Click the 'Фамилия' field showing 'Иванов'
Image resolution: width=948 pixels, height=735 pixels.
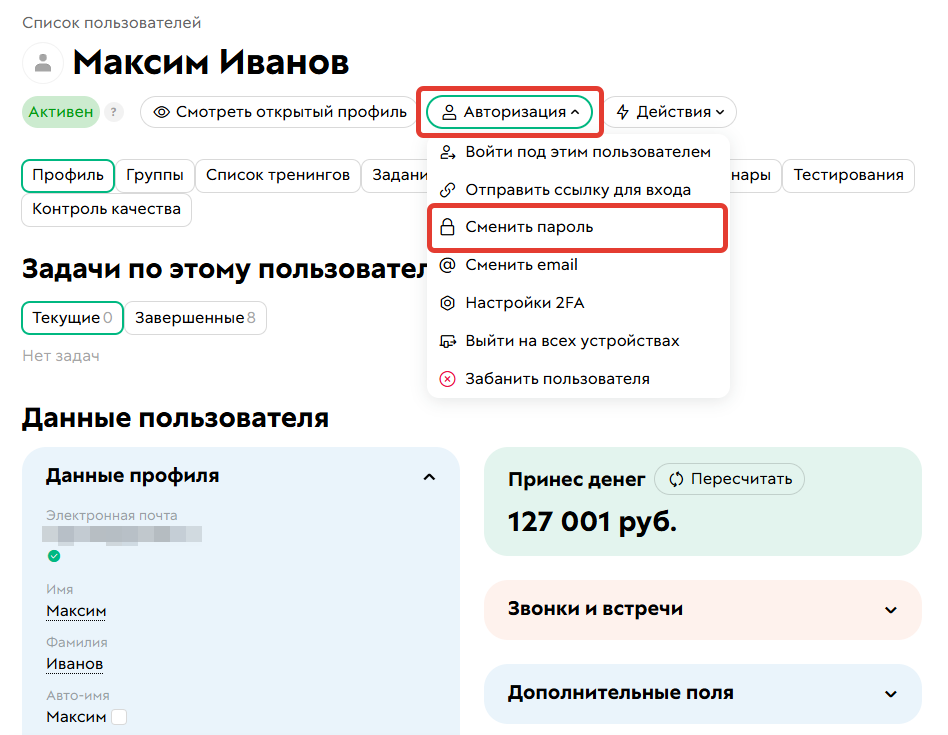click(74, 663)
